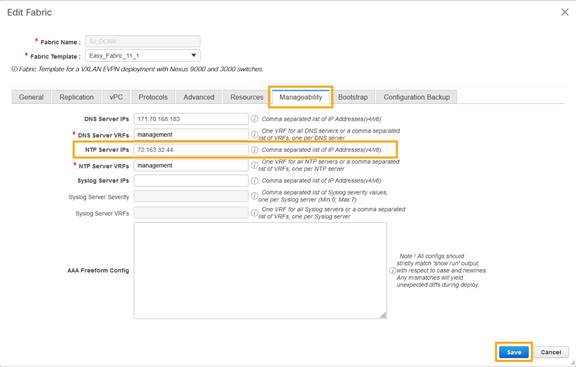Click the info icon before Fabric Template description
The image size is (576, 367).
click(x=14, y=69)
